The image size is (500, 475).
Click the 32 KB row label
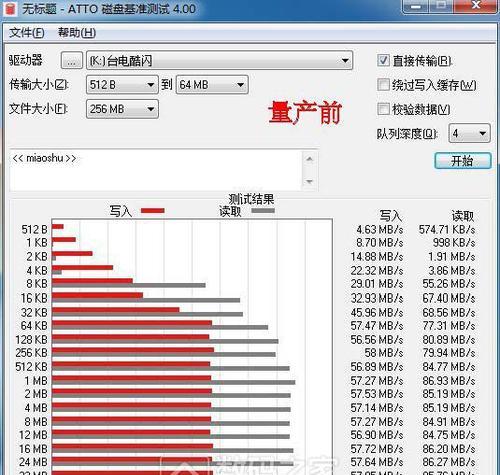point(34,312)
